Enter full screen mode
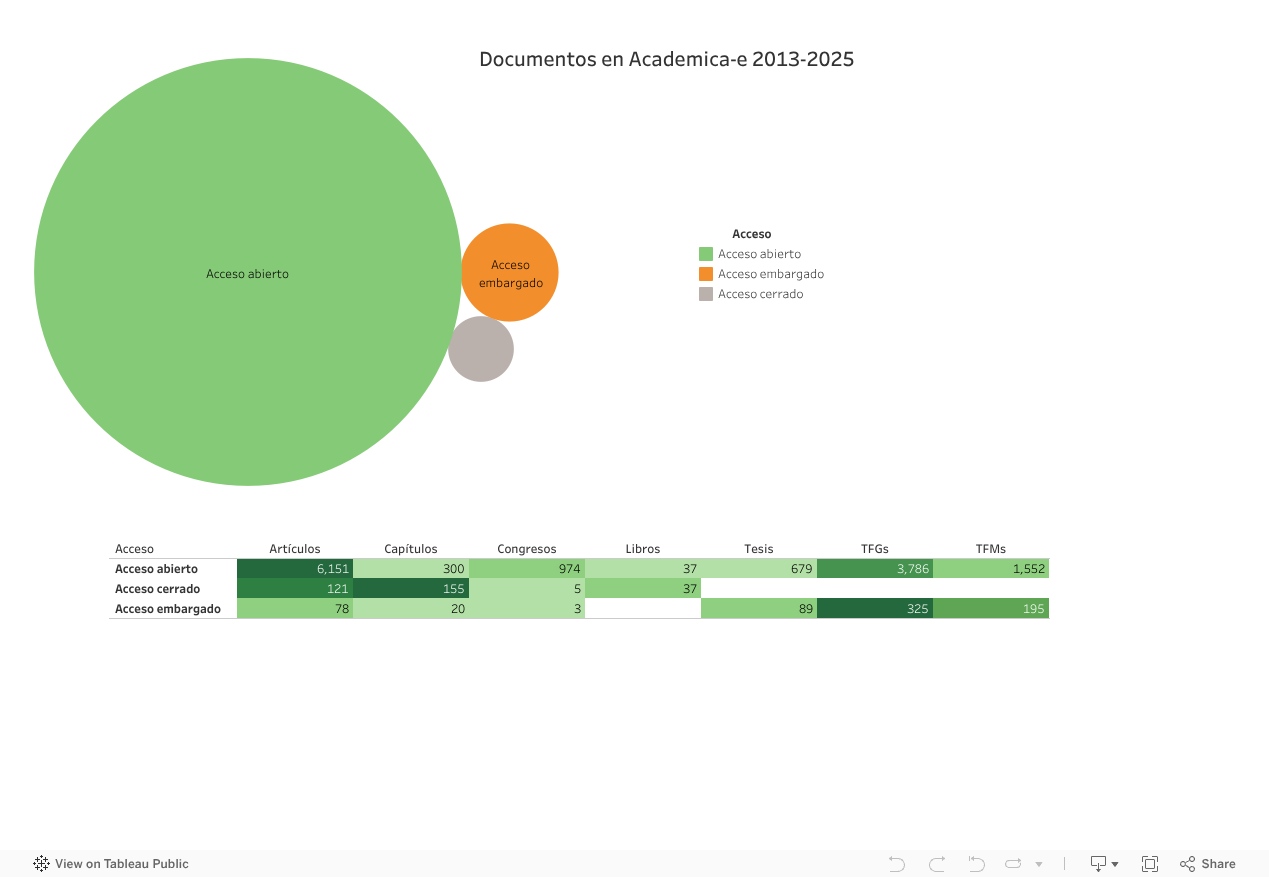 coord(1150,864)
